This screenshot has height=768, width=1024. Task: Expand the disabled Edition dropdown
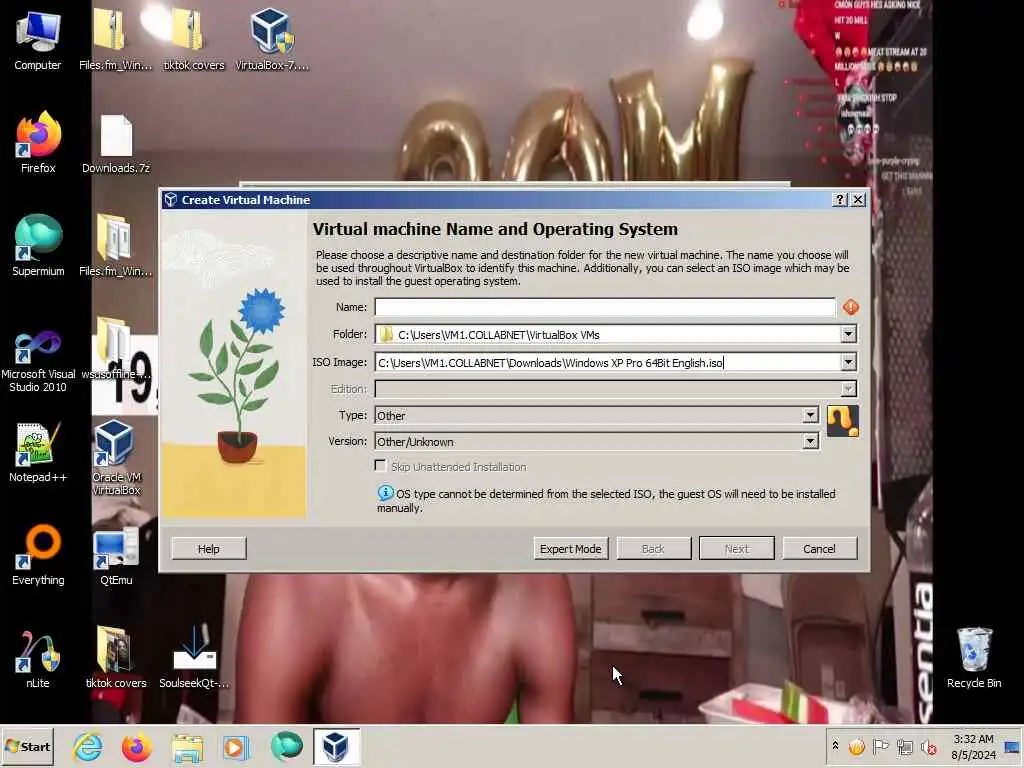coord(848,389)
